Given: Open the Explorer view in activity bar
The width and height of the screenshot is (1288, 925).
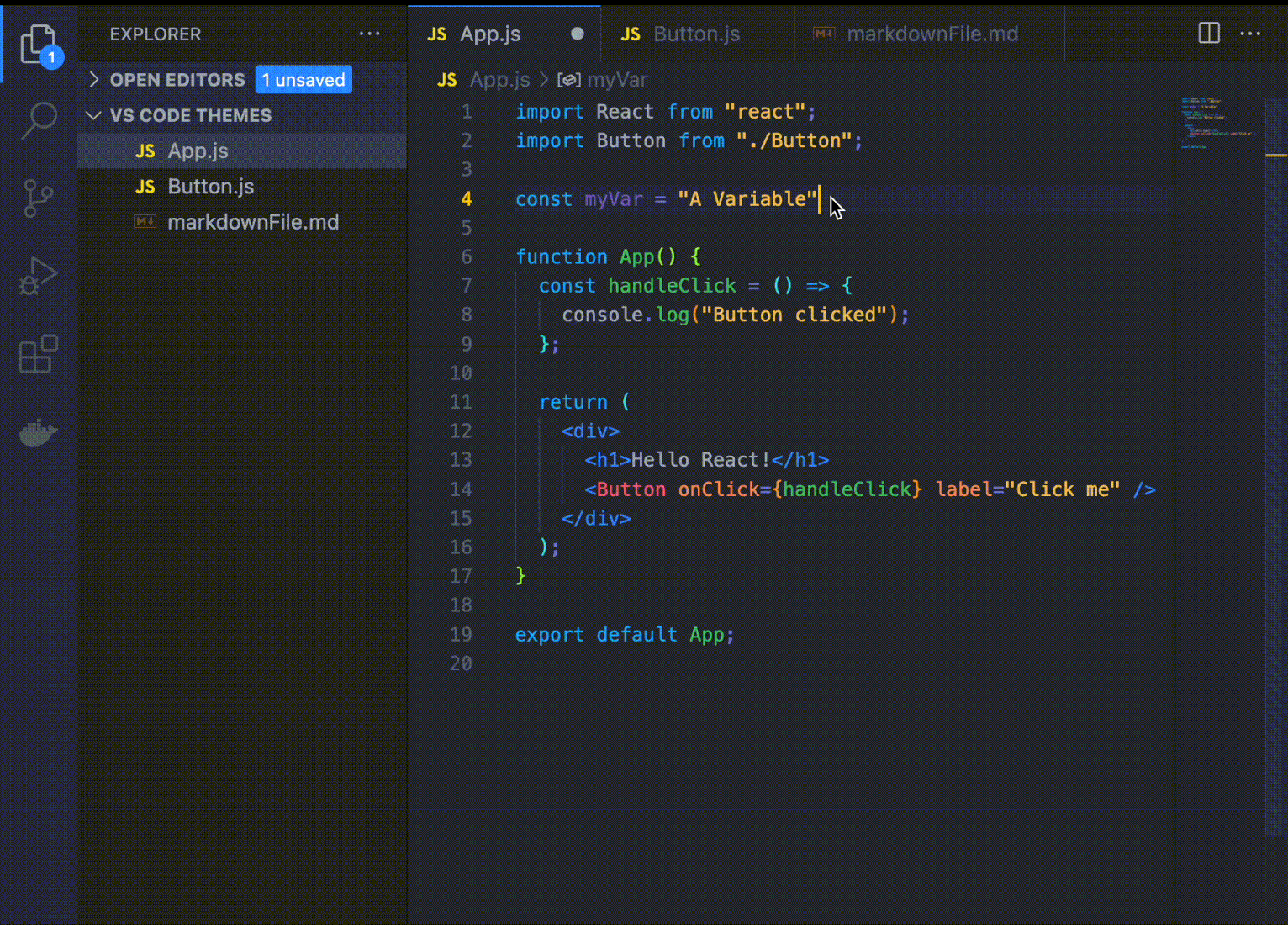Looking at the screenshot, I should click(x=38, y=42).
